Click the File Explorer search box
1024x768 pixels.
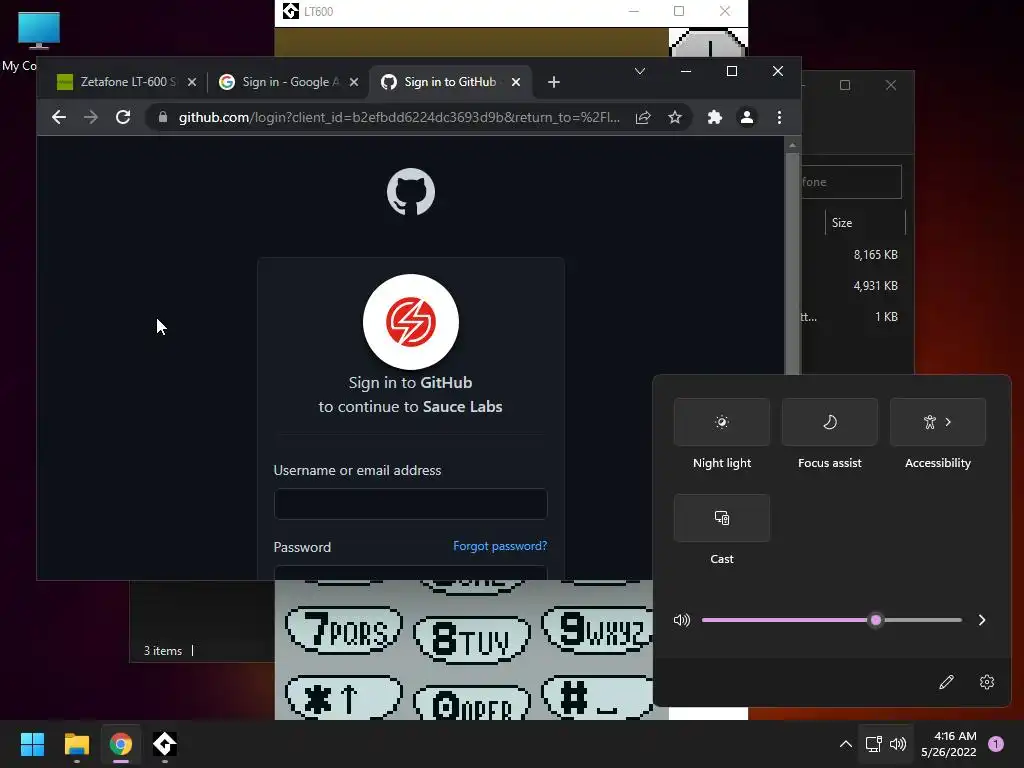(x=852, y=182)
